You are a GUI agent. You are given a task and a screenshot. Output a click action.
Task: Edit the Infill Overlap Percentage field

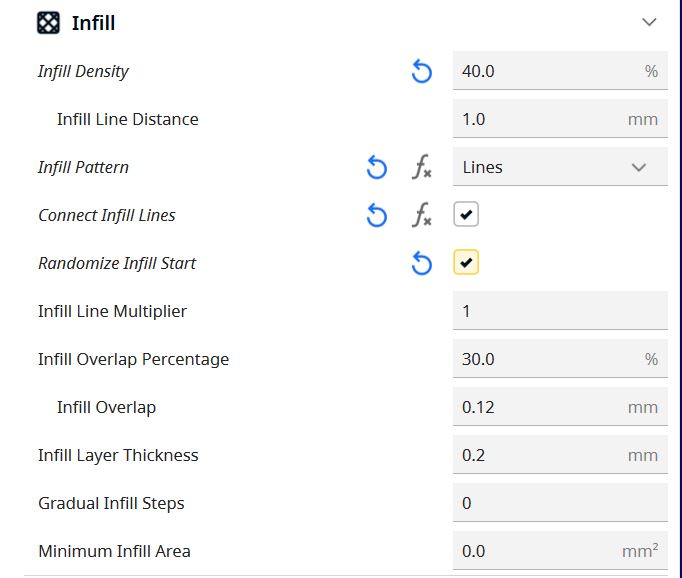click(x=560, y=359)
